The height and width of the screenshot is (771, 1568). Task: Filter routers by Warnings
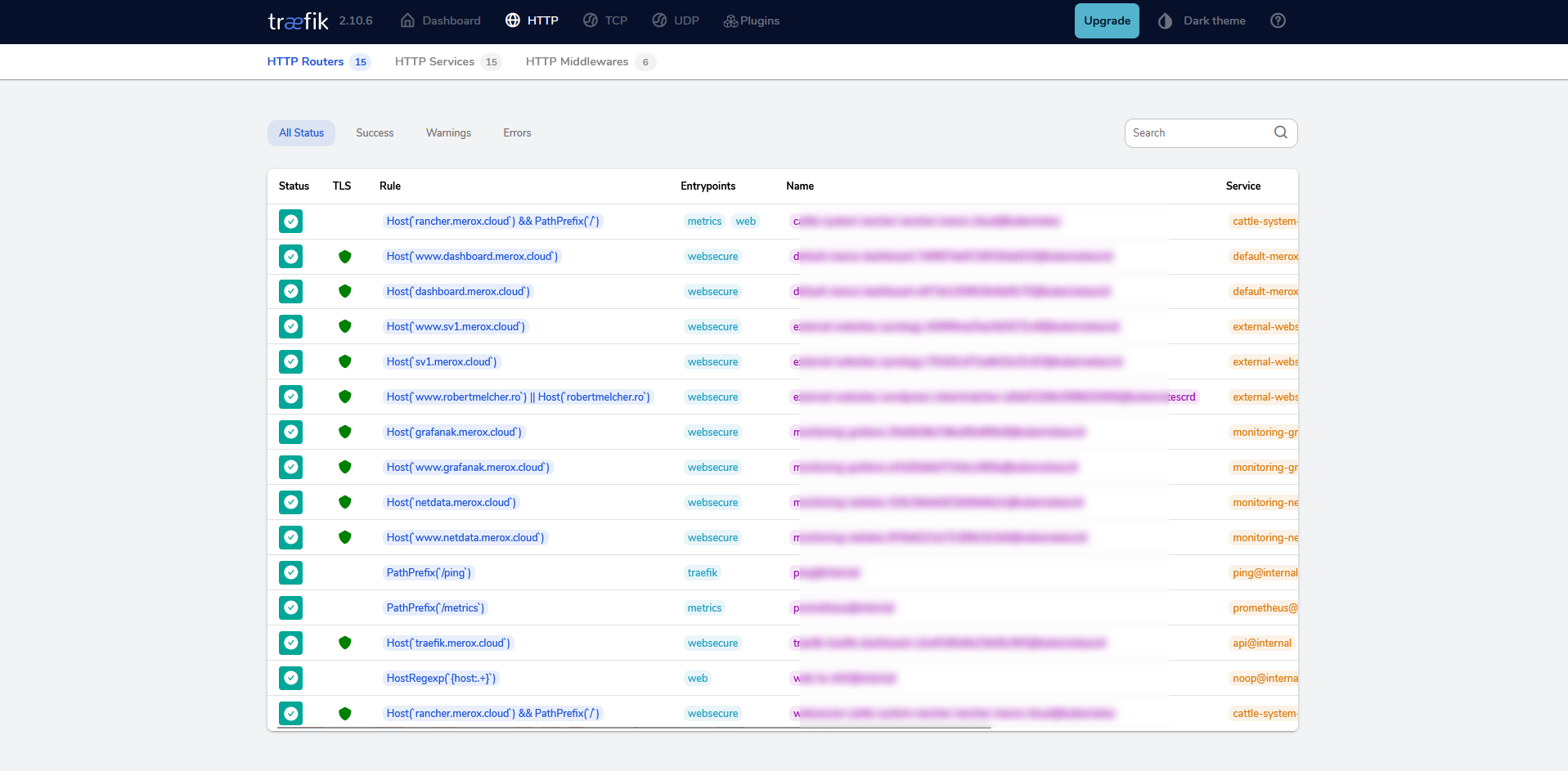[448, 132]
